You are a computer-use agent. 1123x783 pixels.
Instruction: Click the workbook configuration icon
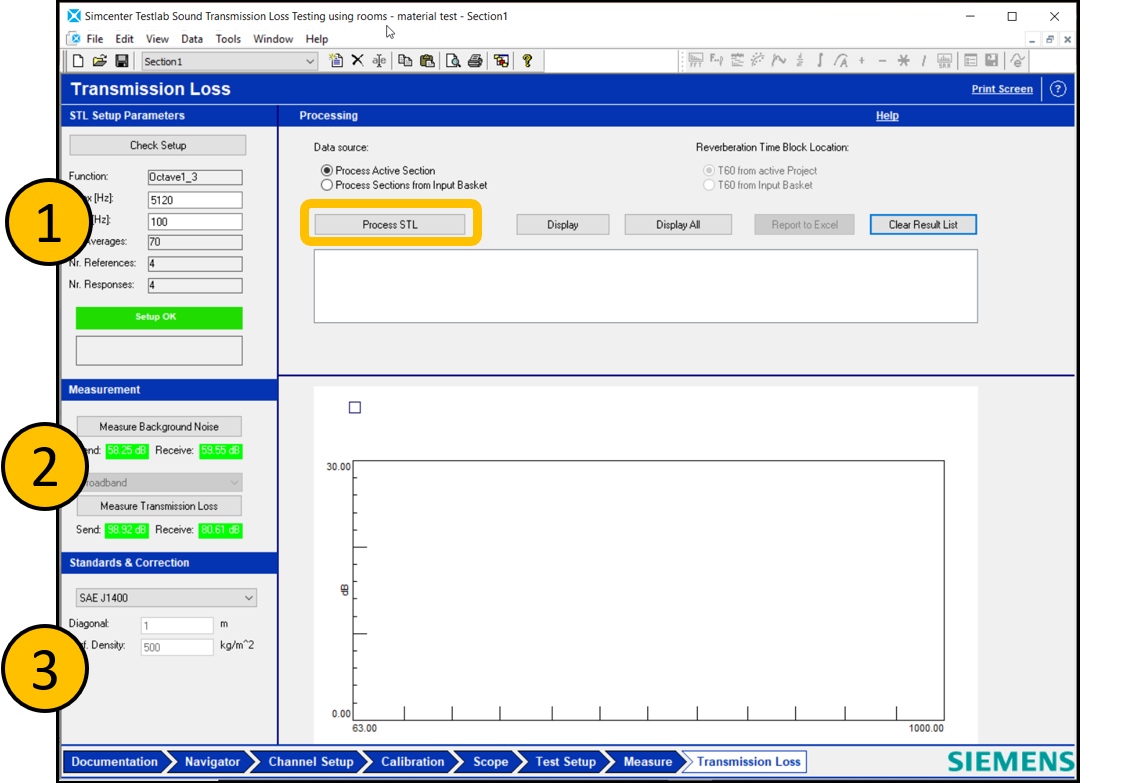pos(501,61)
